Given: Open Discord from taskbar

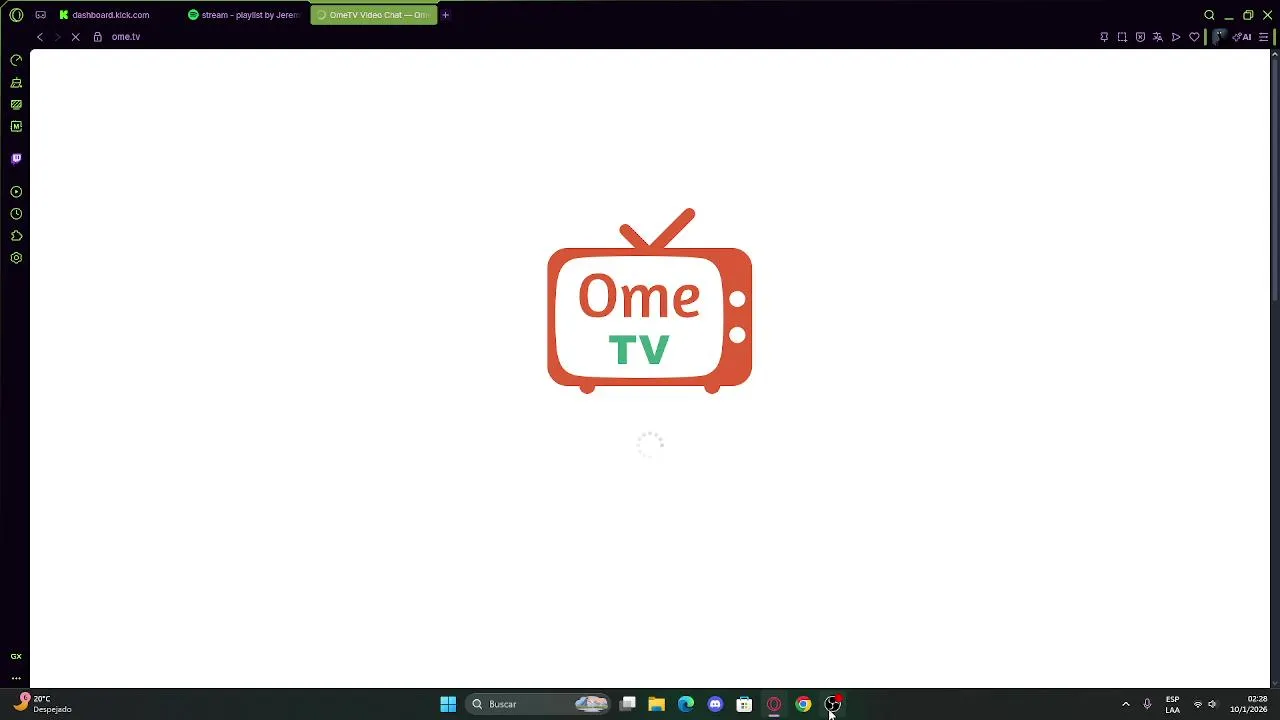Looking at the screenshot, I should pos(715,704).
